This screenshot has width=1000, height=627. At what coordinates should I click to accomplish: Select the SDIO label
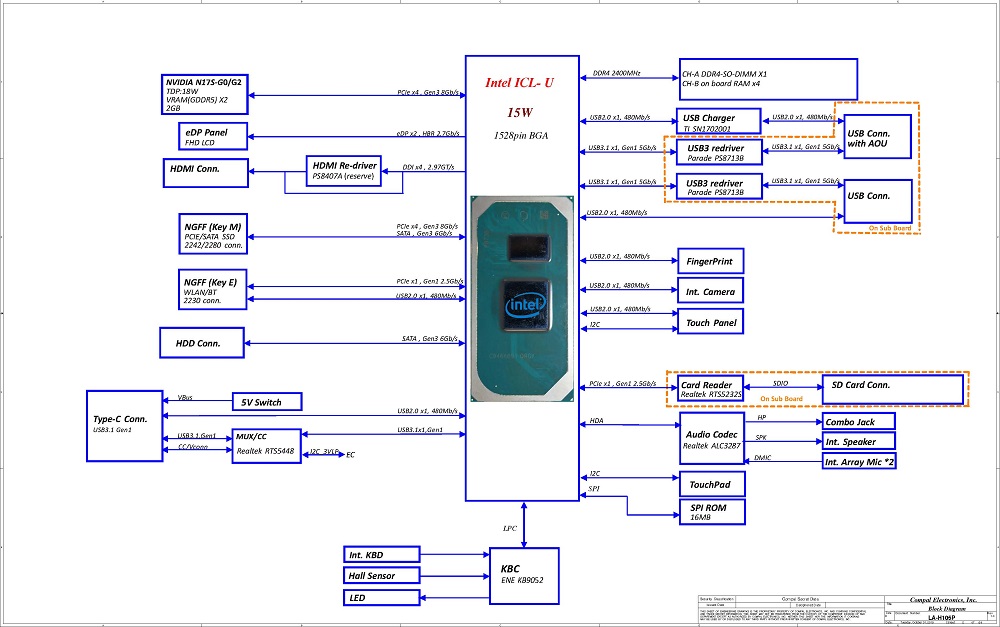tap(780, 383)
